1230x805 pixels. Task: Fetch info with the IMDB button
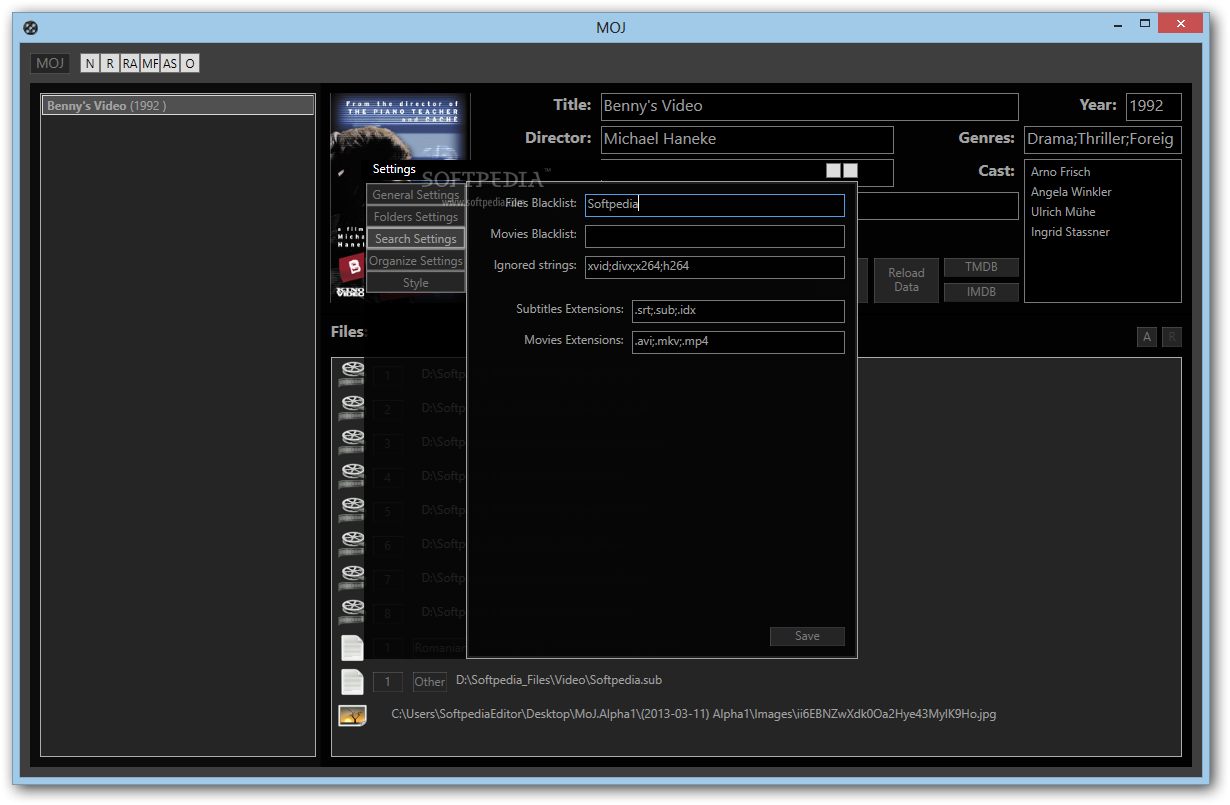pos(982,292)
